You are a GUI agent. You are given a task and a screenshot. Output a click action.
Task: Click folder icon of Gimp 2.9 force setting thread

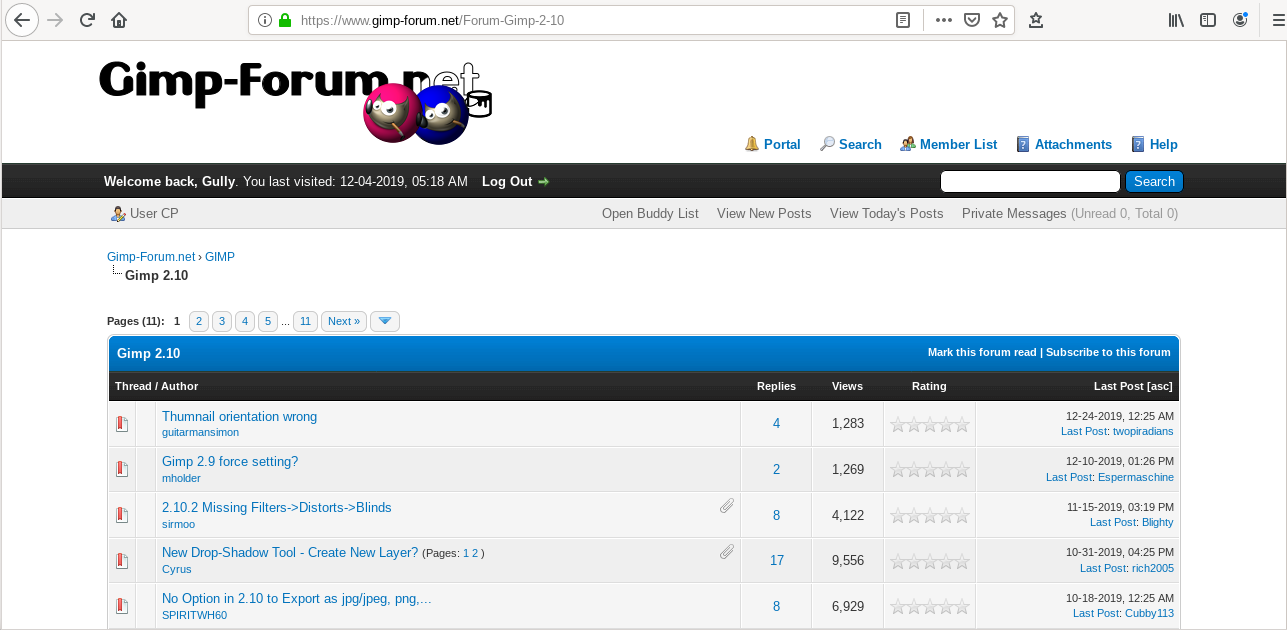(x=122, y=469)
